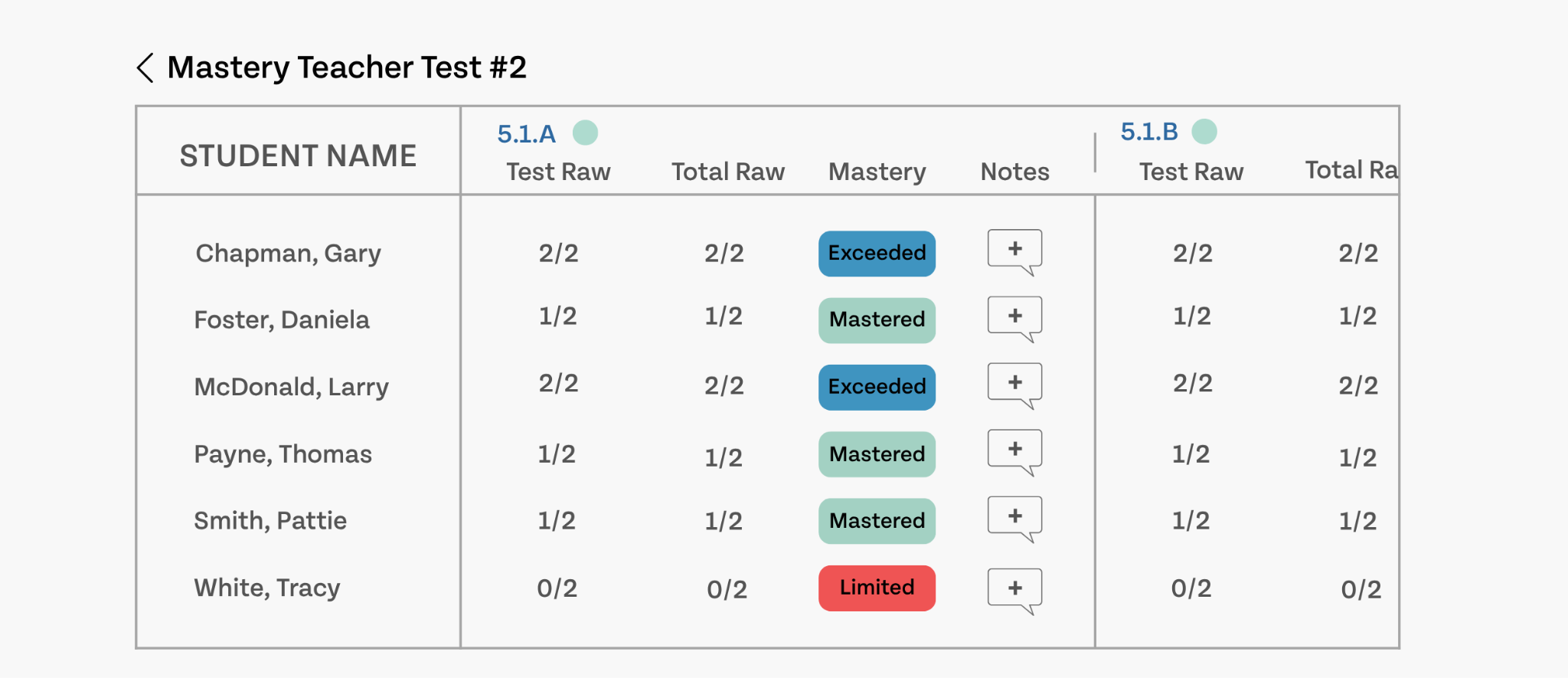
Task: Select student name Smith, Pattie
Action: pos(270,521)
